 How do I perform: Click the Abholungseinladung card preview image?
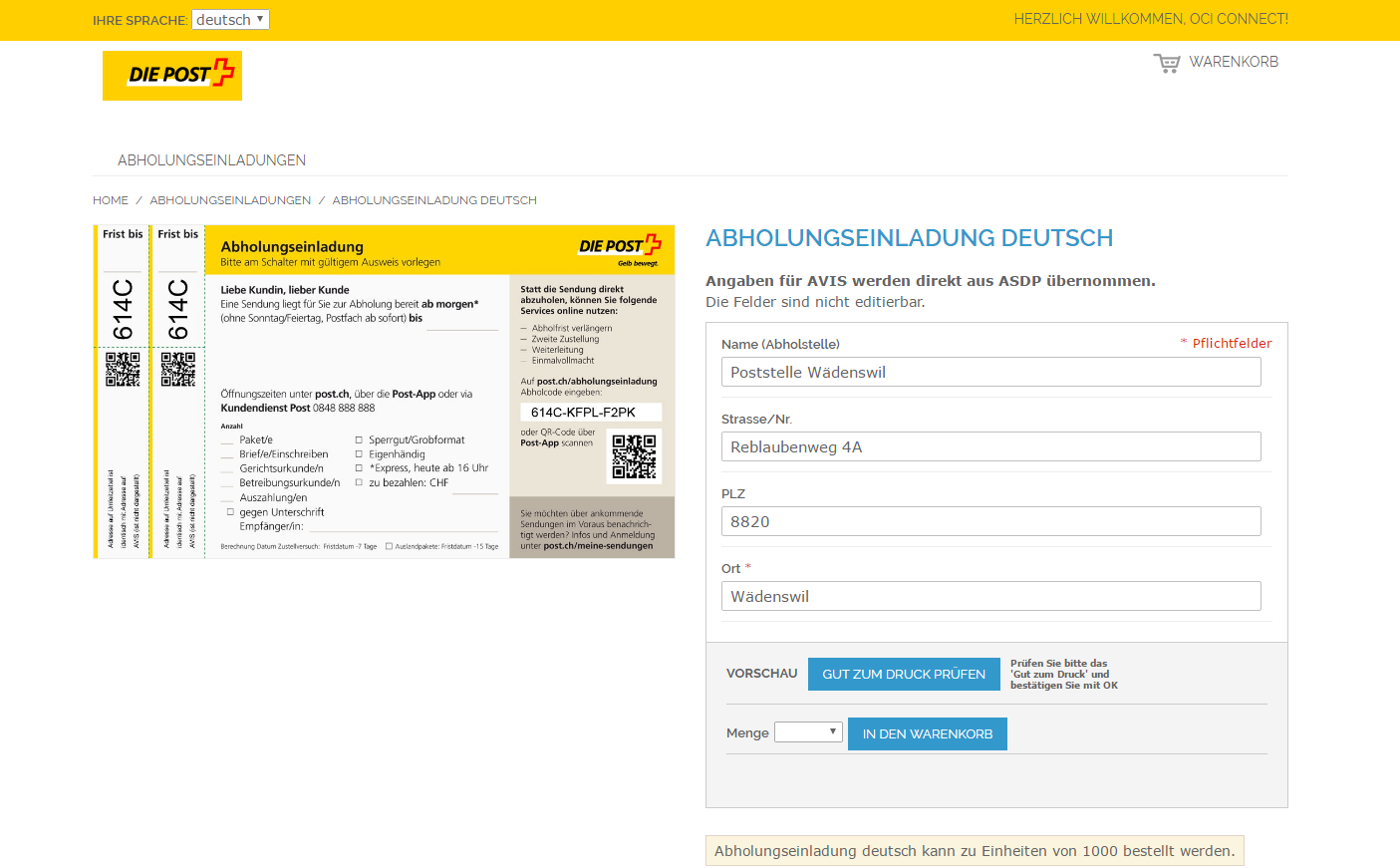point(384,392)
